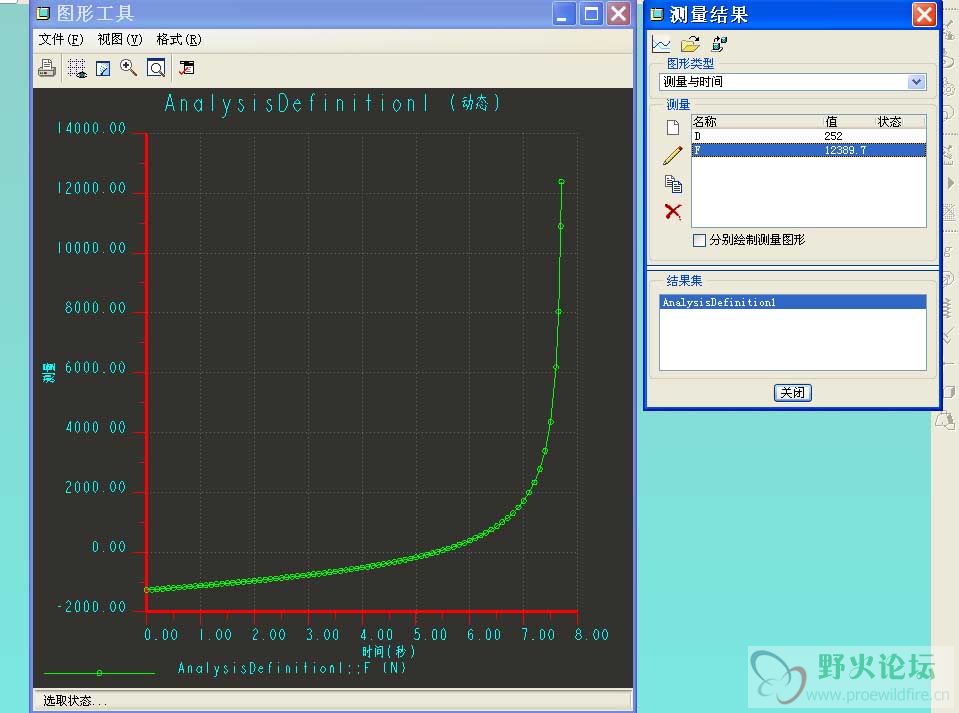Open the graph format settings icon
The height and width of the screenshot is (713, 959).
187,68
